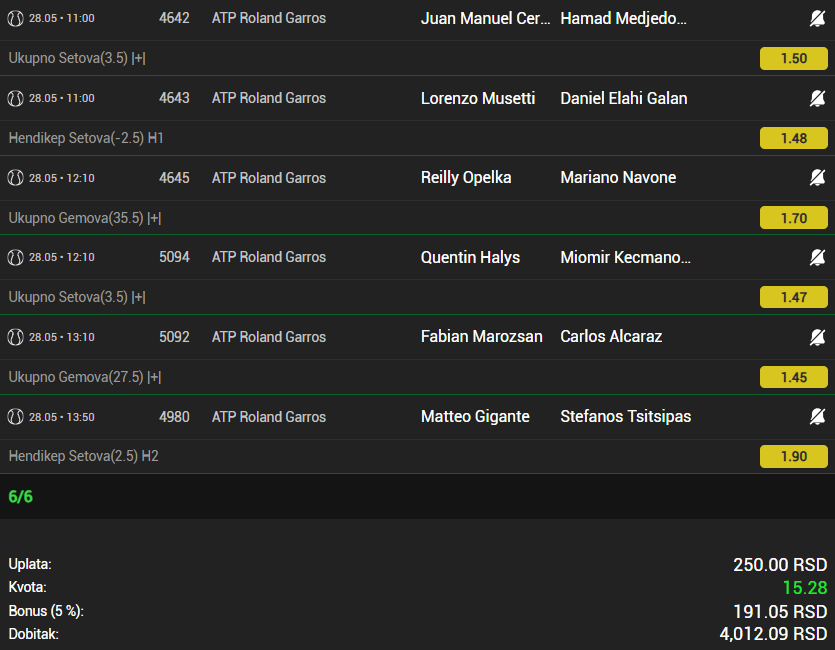This screenshot has height=650, width=835.
Task: Select player name Stefanos Tsitsipas
Action: coord(626,416)
